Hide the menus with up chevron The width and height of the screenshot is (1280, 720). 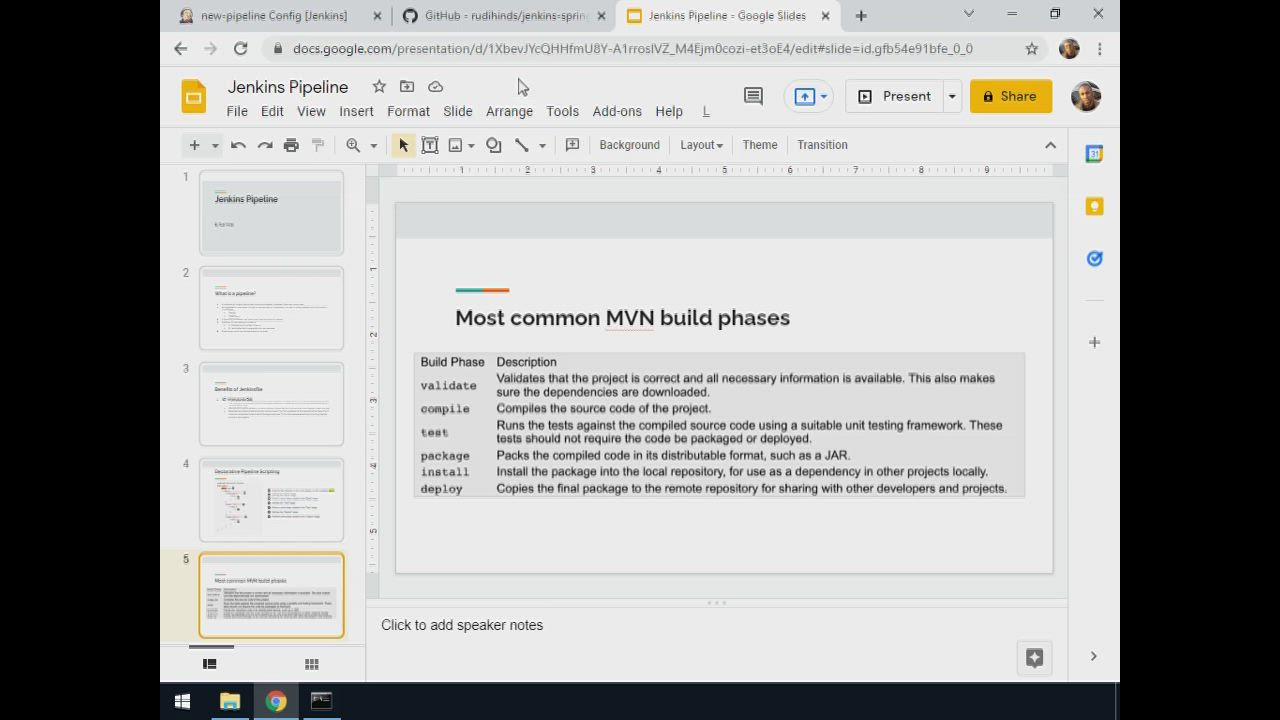click(x=1050, y=145)
